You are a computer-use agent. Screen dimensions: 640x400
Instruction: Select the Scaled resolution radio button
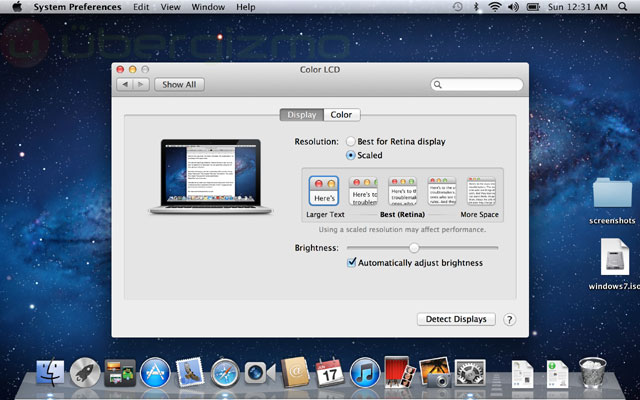coord(351,156)
